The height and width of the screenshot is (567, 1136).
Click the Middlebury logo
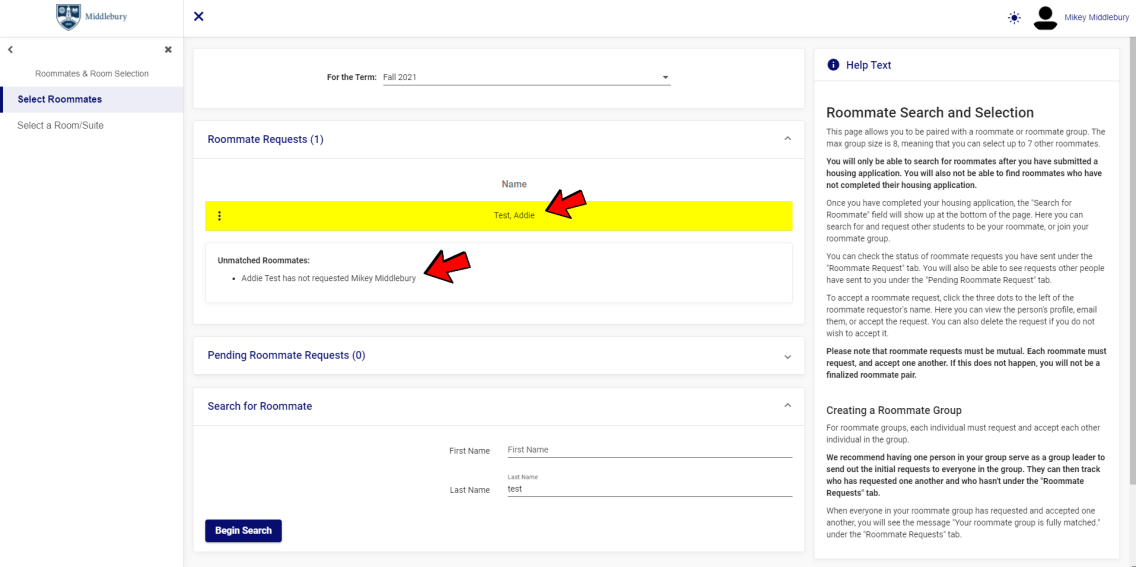coord(92,17)
